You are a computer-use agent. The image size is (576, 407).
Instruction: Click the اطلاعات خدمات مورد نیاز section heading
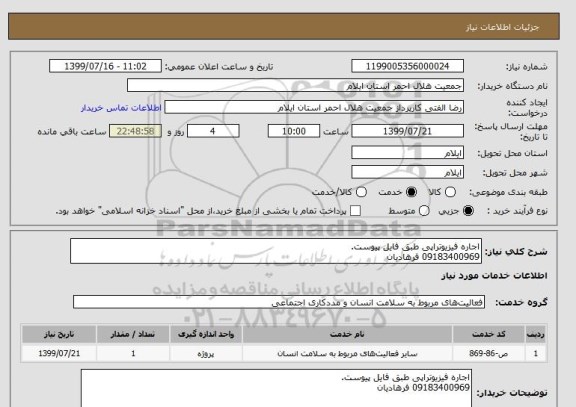tap(494, 276)
